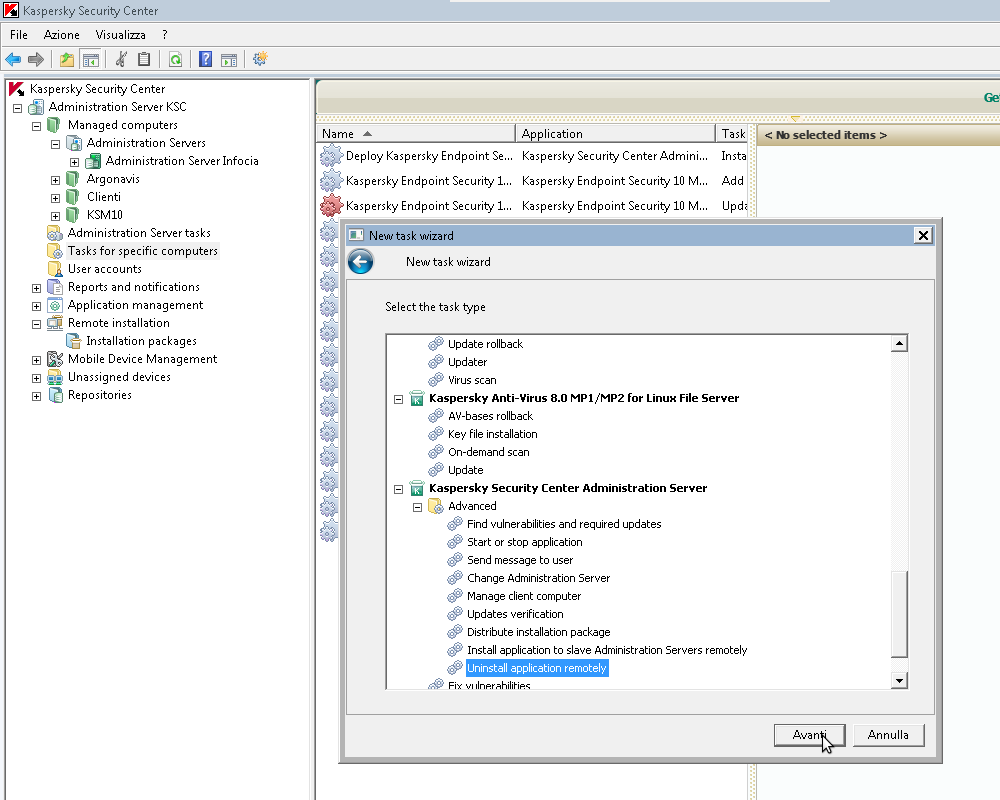Screen dimensions: 1000x800
Task: Click the Reports and notifications icon
Action: [x=55, y=287]
